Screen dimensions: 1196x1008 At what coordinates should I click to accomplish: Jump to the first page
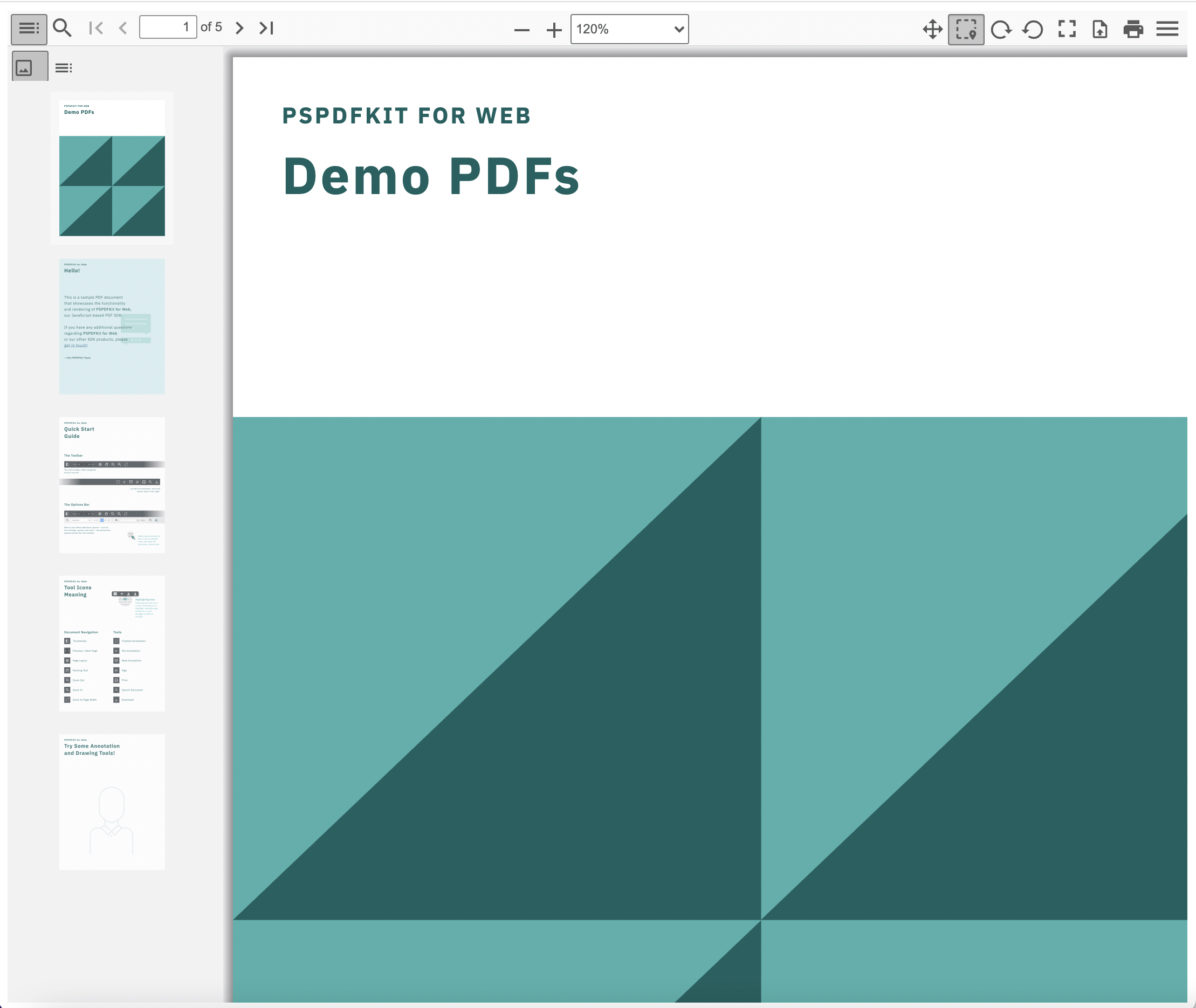96,27
